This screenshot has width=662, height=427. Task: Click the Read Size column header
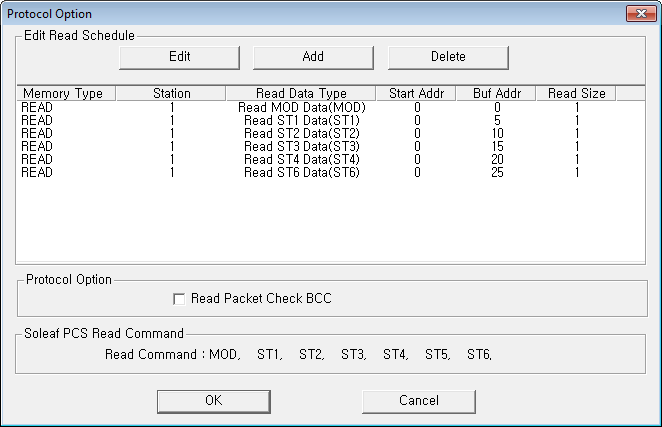click(x=576, y=93)
